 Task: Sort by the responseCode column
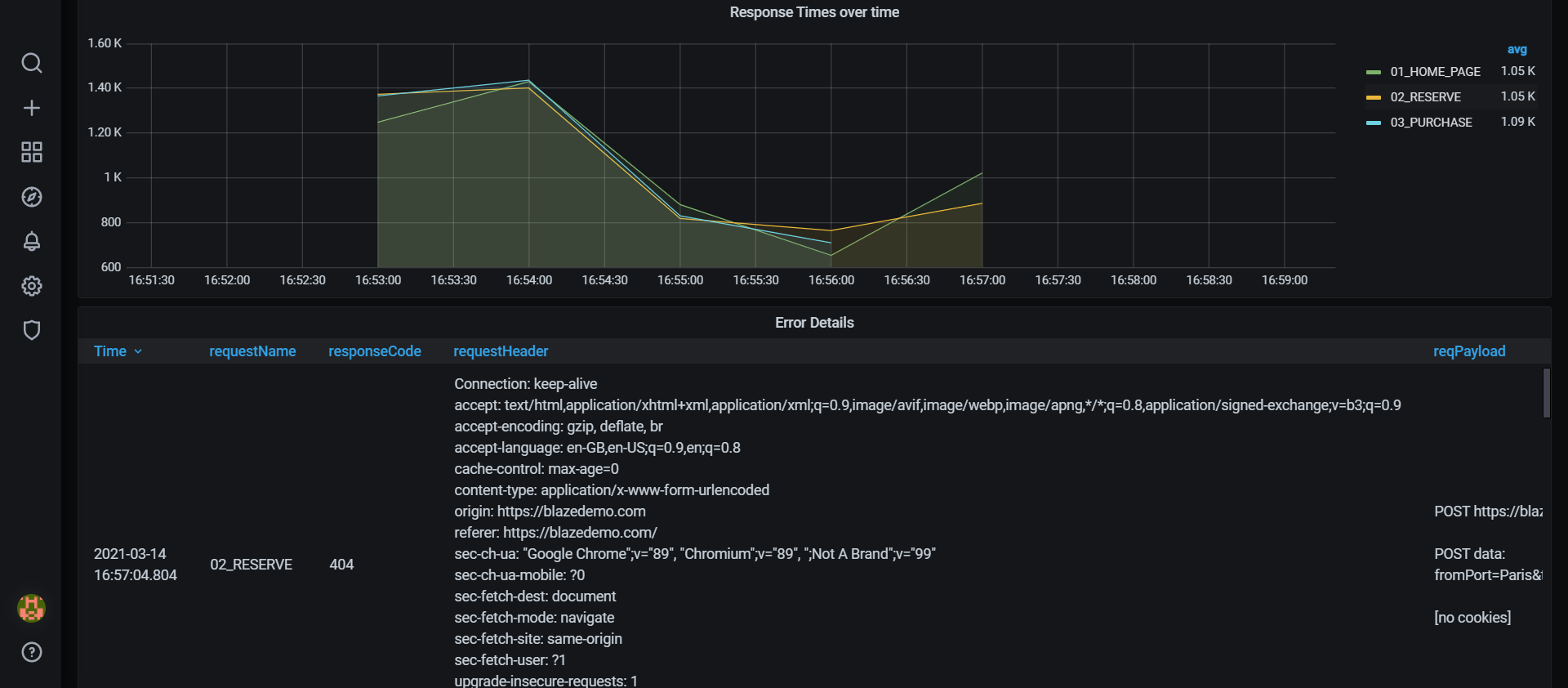click(x=375, y=351)
